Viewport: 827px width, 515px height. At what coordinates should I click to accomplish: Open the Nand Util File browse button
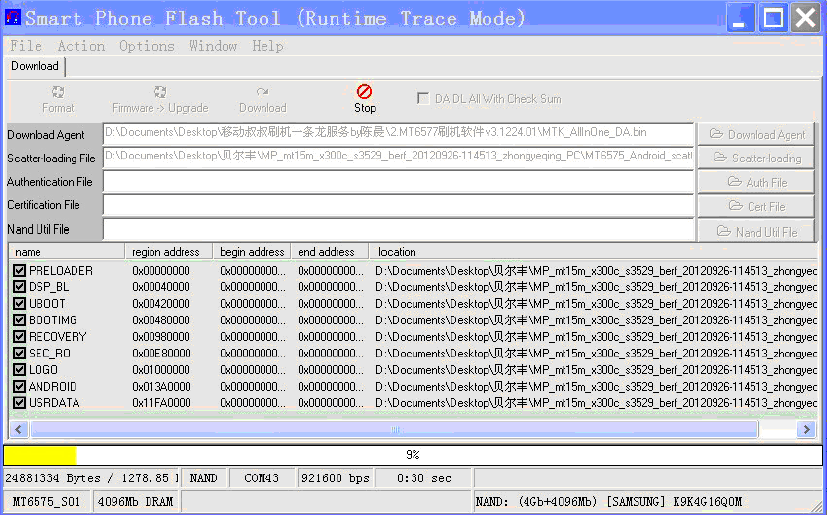pos(756,232)
